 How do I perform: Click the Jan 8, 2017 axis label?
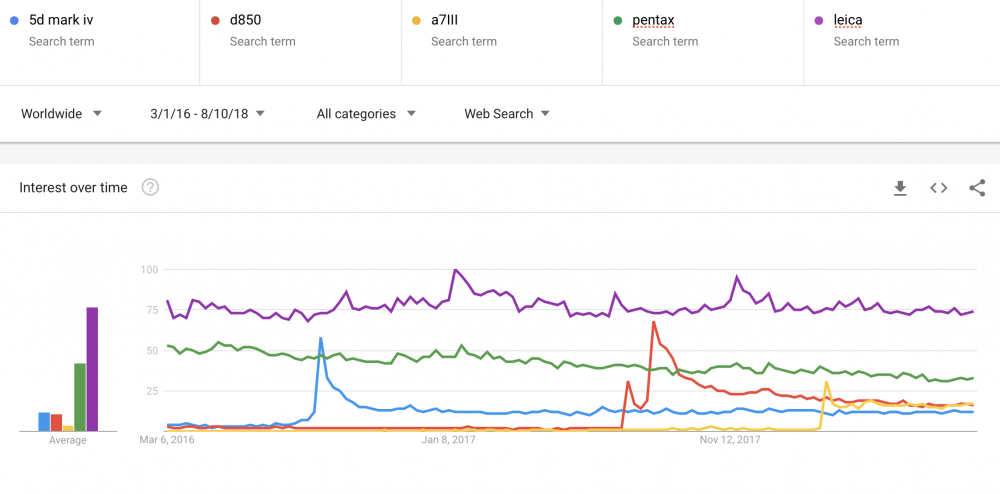448,439
